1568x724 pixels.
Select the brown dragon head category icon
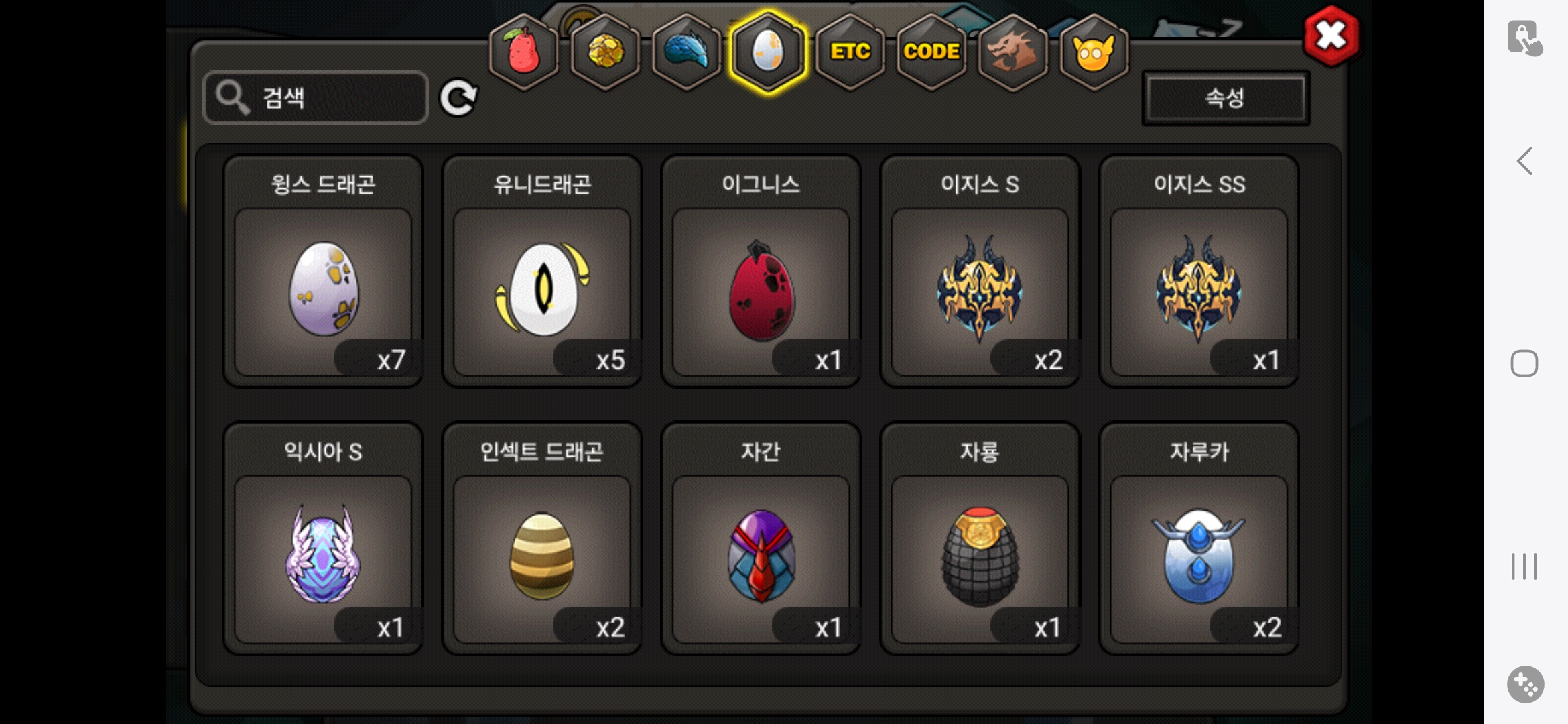[1012, 52]
